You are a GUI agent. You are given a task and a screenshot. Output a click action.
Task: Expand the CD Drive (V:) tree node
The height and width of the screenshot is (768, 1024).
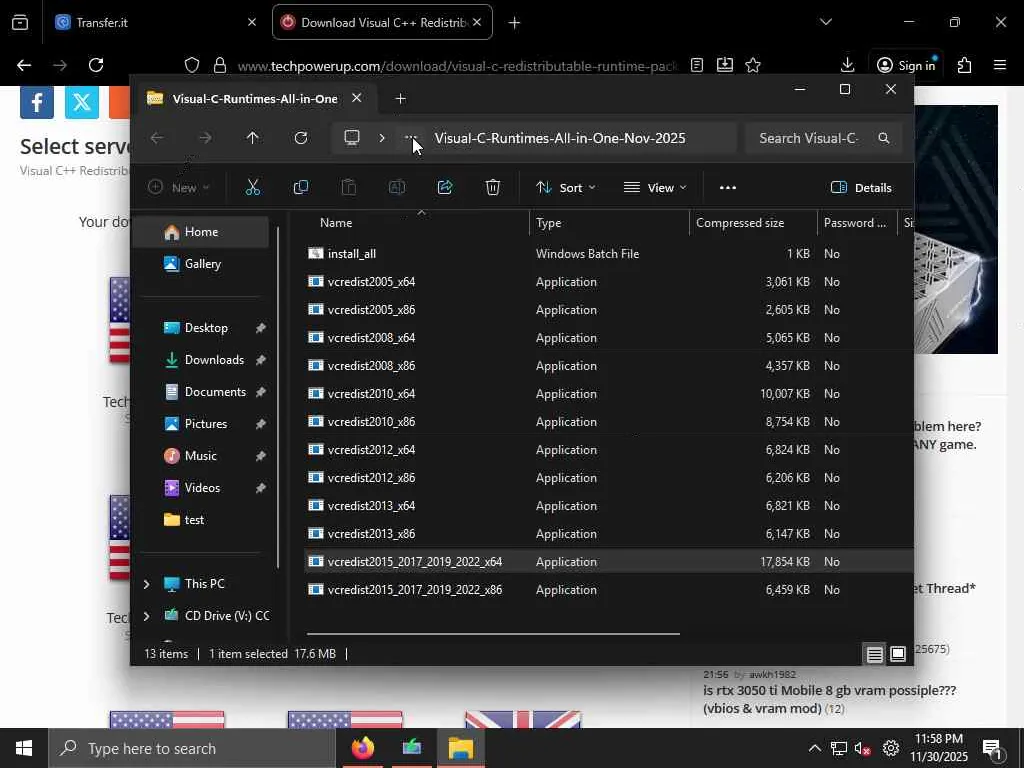pos(146,616)
